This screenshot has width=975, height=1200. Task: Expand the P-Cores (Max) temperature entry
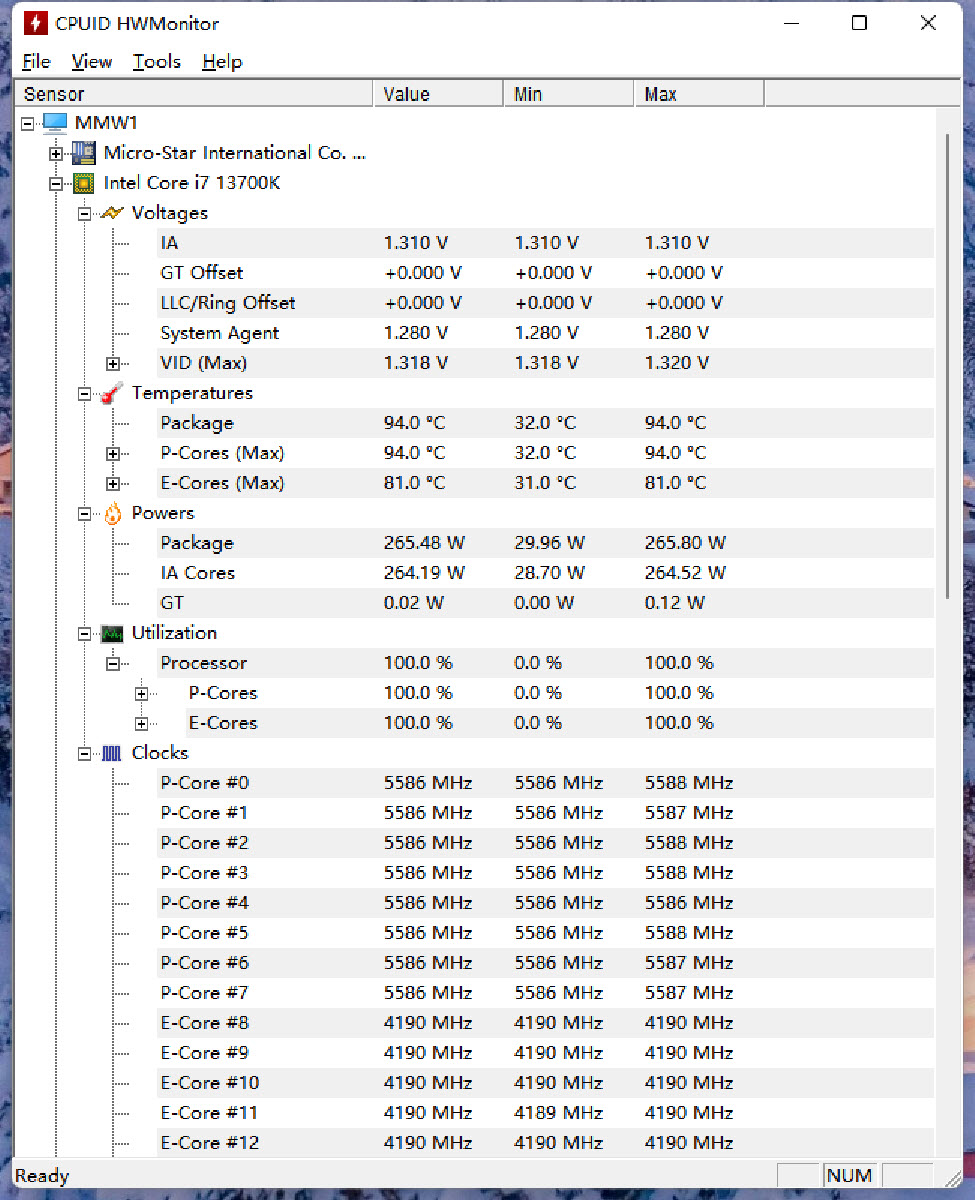click(113, 453)
